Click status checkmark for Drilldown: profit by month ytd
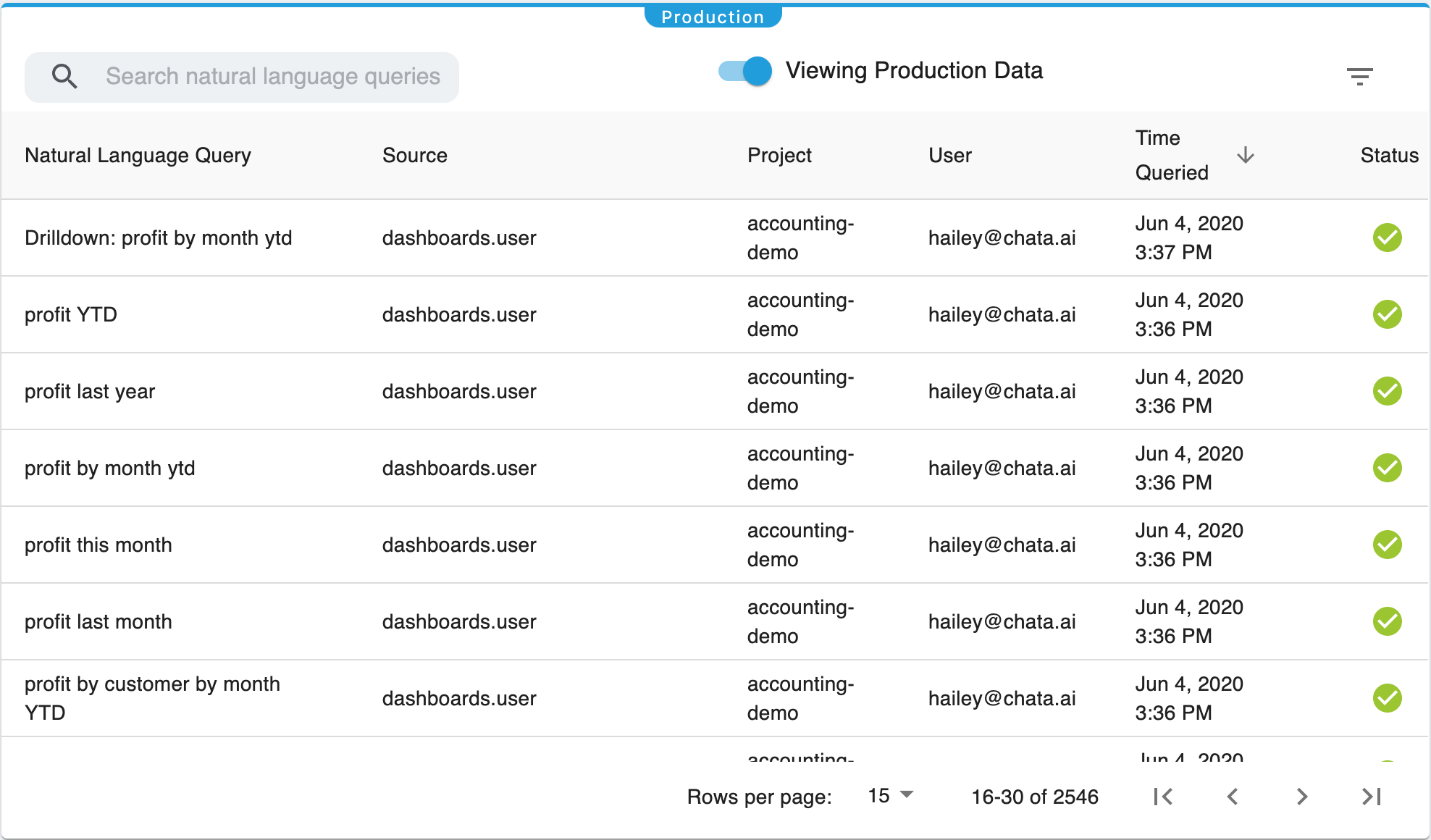Image resolution: width=1431 pixels, height=840 pixels. click(x=1387, y=238)
